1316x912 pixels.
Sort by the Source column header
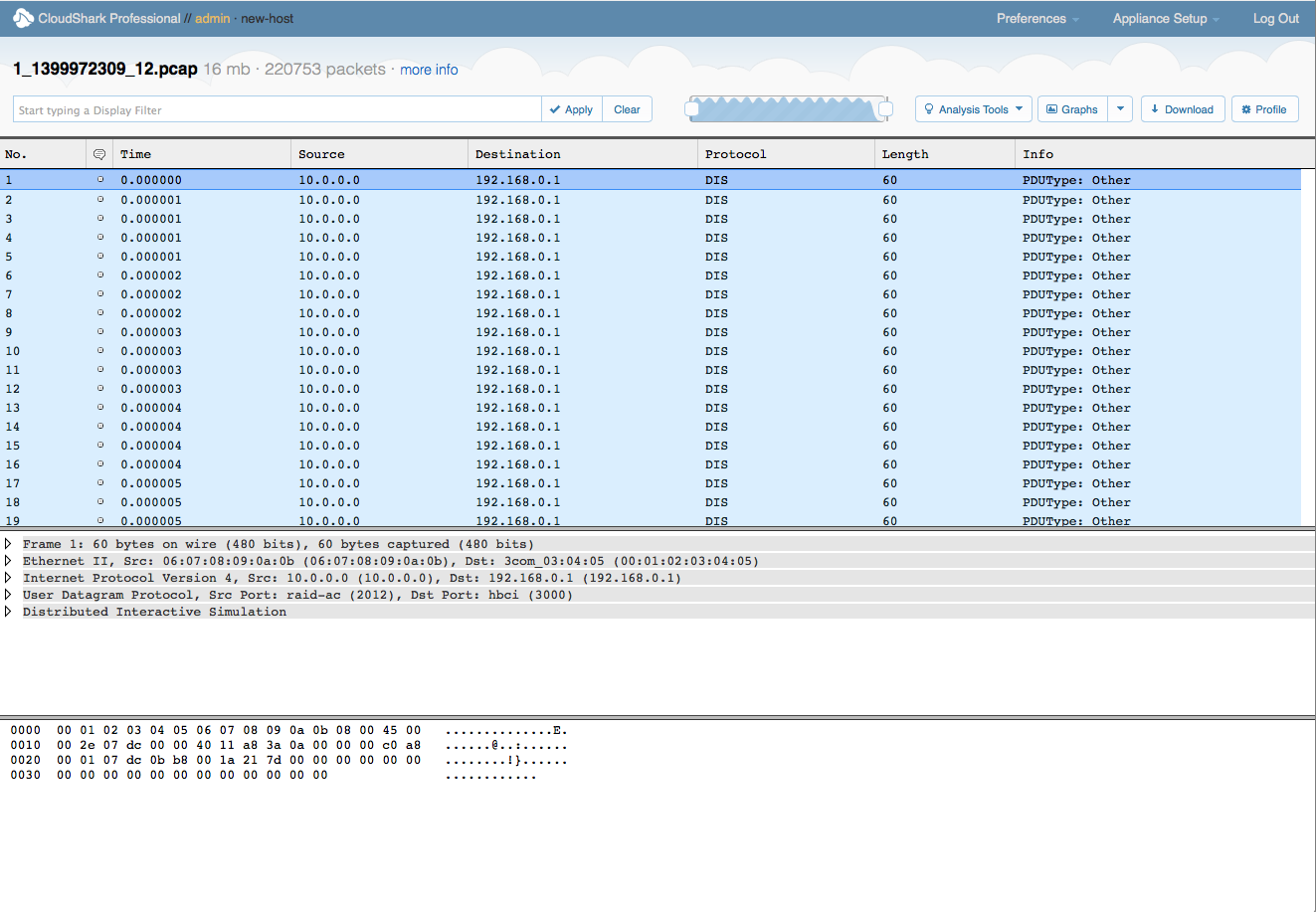[x=380, y=154]
